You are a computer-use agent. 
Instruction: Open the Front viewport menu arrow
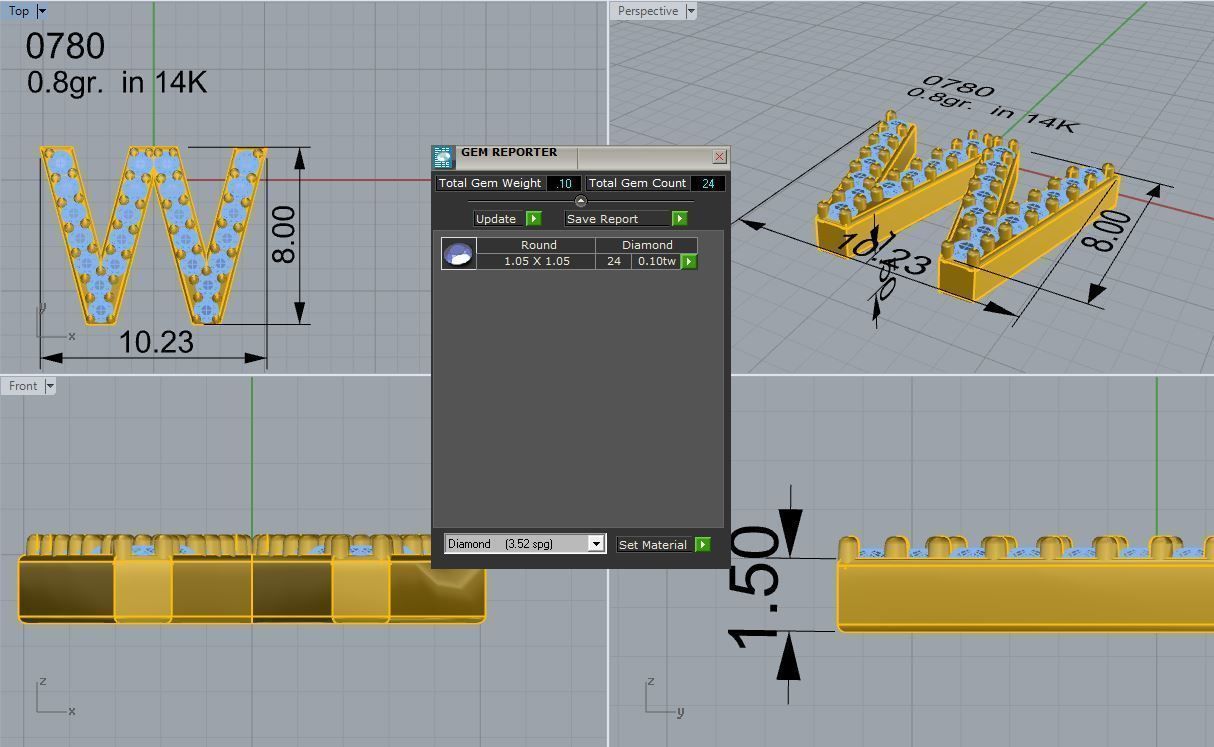pyautogui.click(x=49, y=386)
